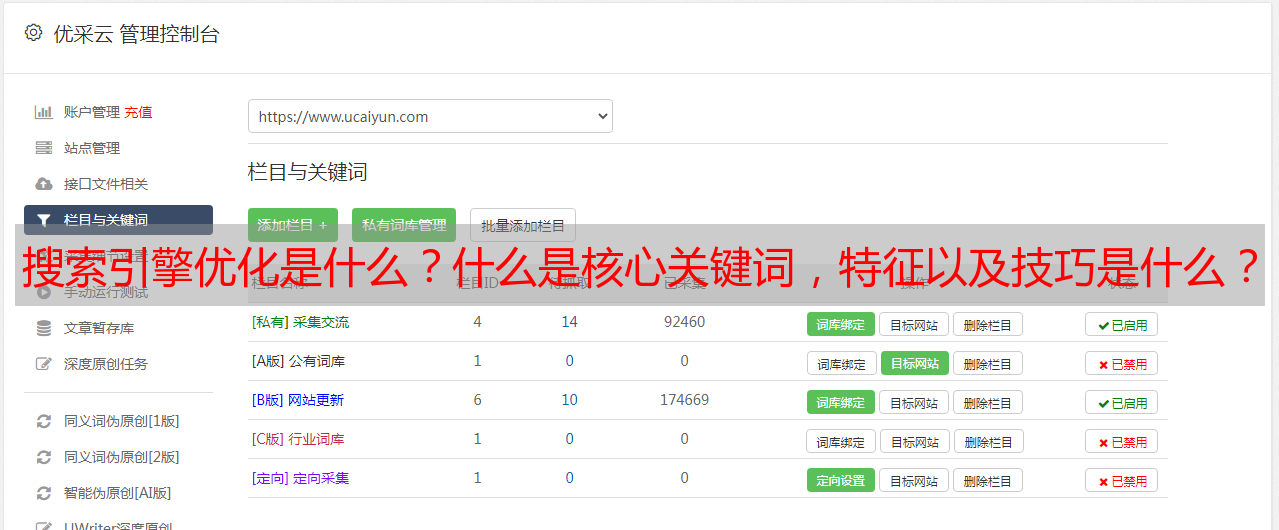
Task: Click 词库绑定 in the 采集交流 row
Action: click(841, 324)
